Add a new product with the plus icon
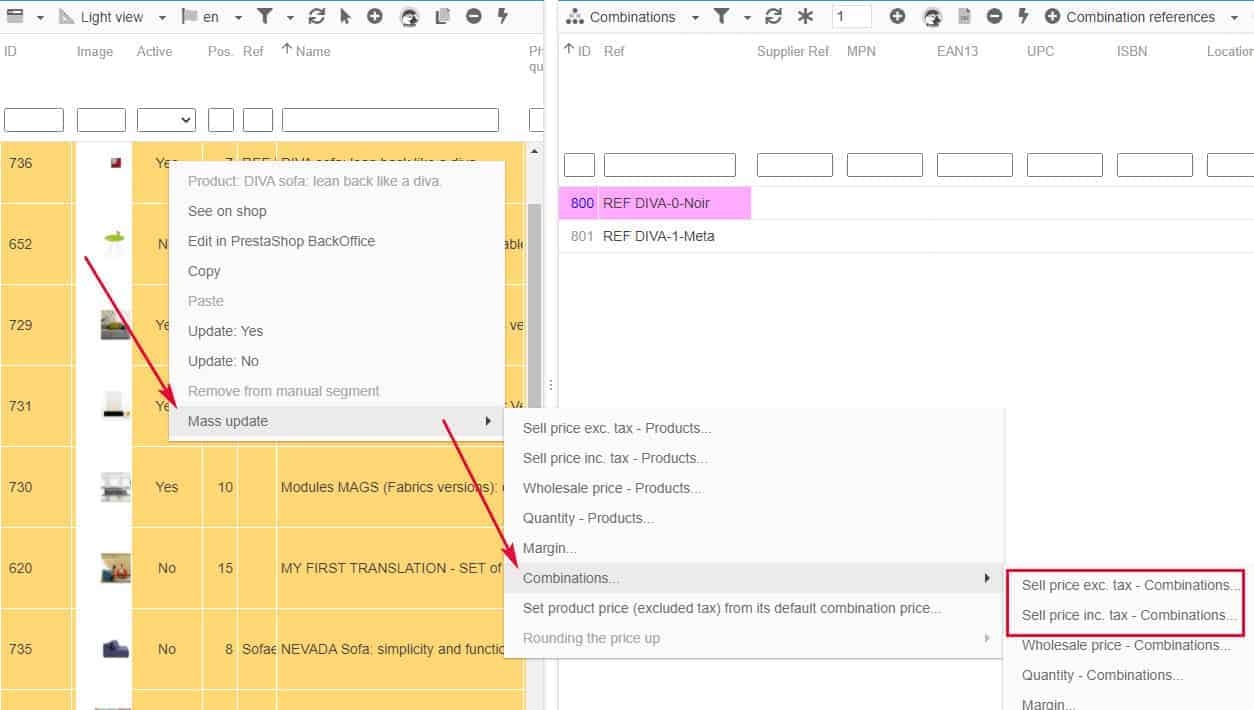 click(x=375, y=17)
